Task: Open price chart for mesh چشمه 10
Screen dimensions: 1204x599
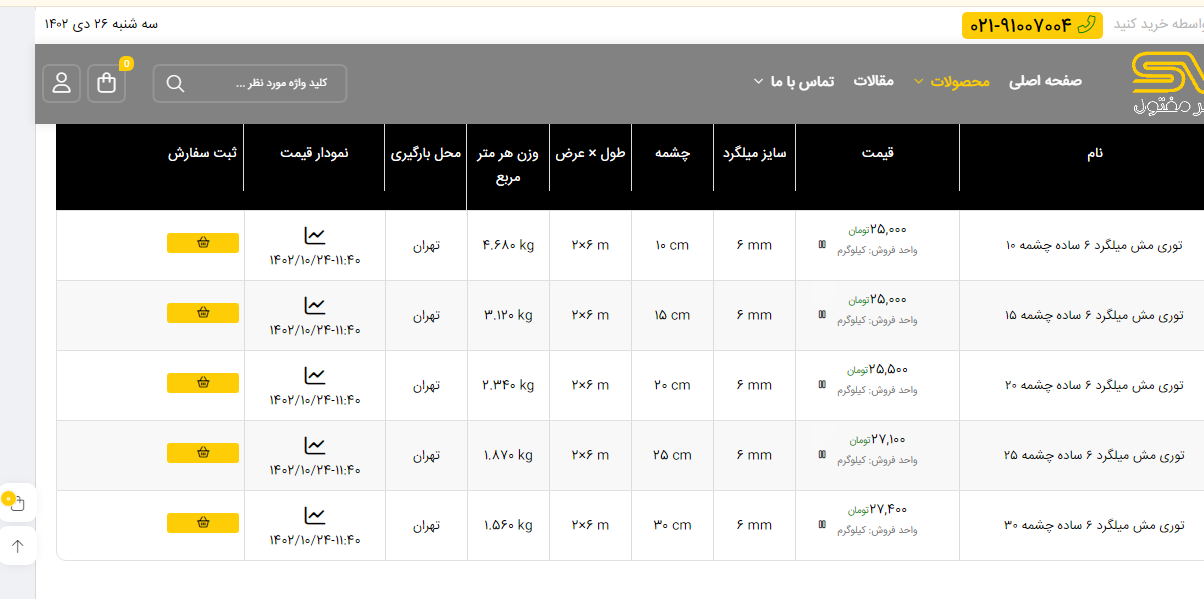Action: [315, 236]
